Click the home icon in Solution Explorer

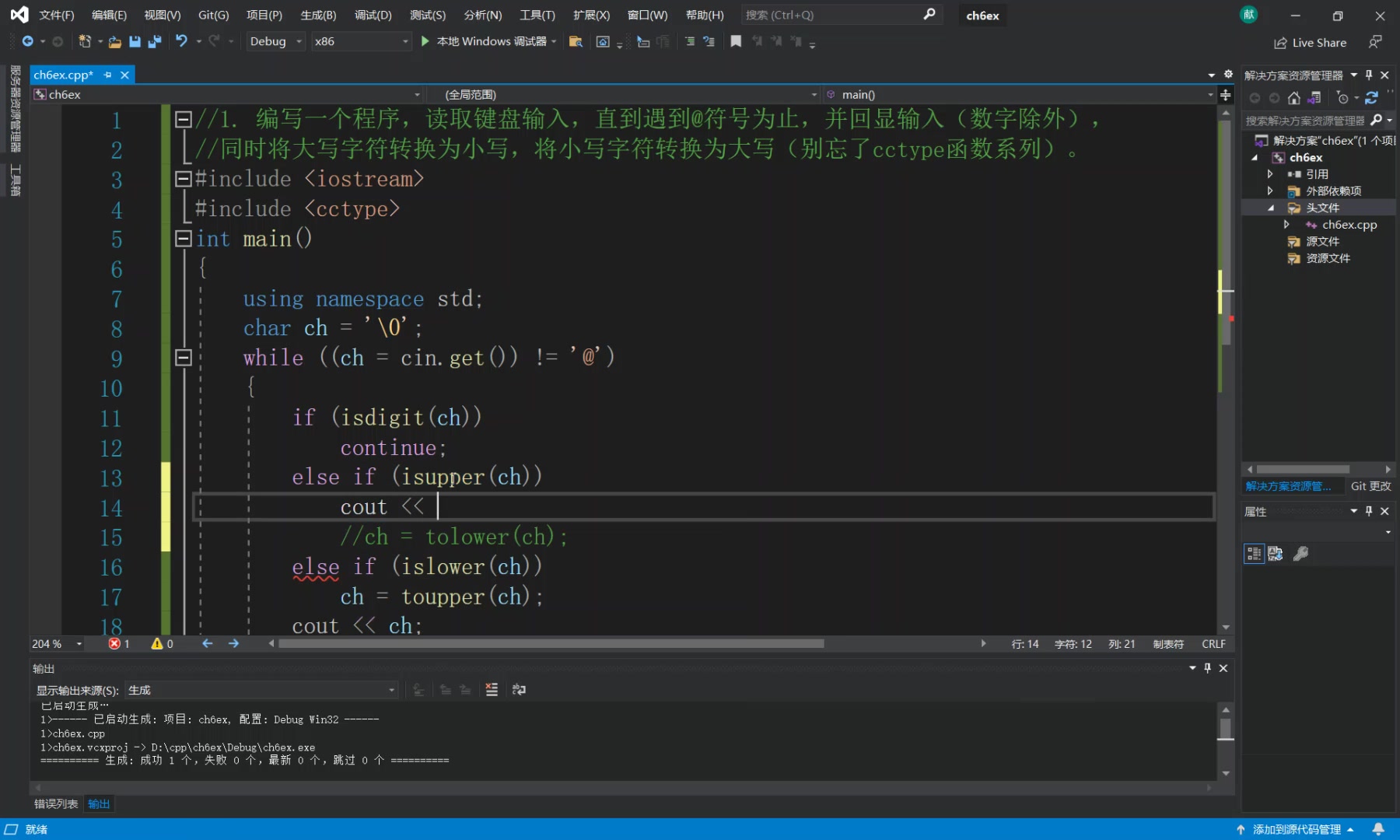click(x=1293, y=98)
